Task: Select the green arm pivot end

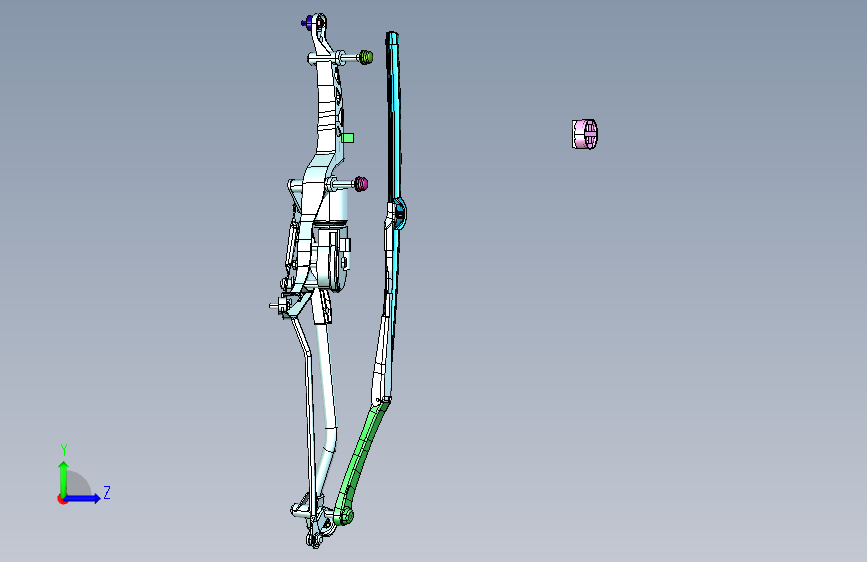Action: (343, 517)
